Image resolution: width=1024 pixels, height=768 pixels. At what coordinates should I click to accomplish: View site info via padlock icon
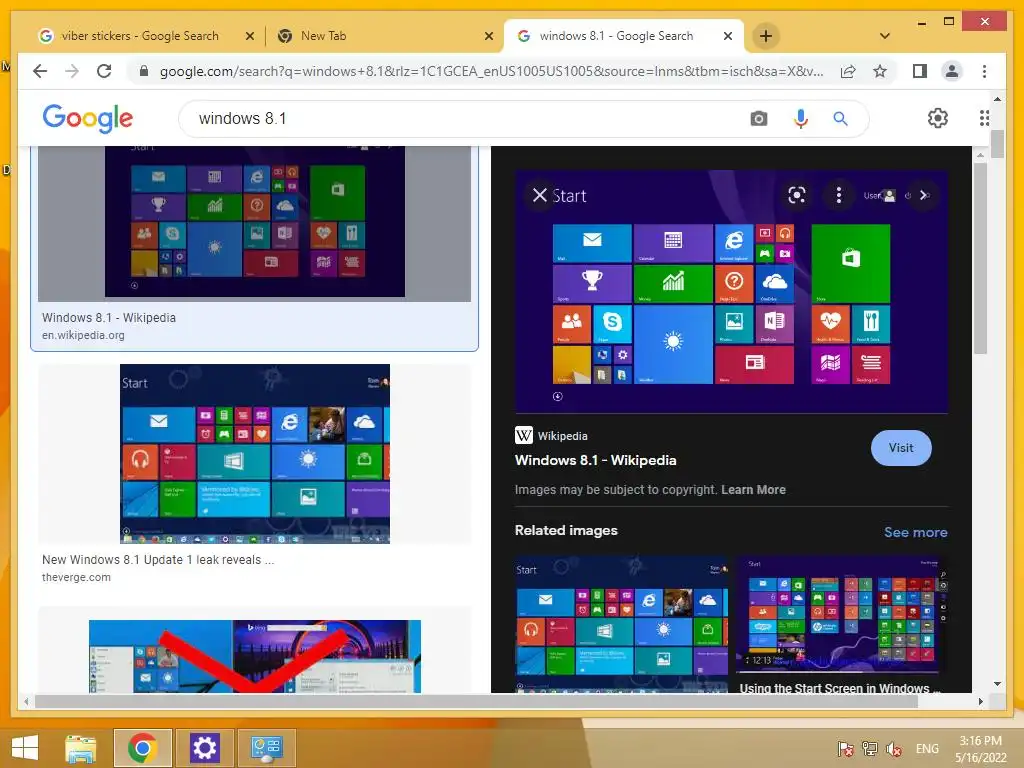pyautogui.click(x=144, y=71)
